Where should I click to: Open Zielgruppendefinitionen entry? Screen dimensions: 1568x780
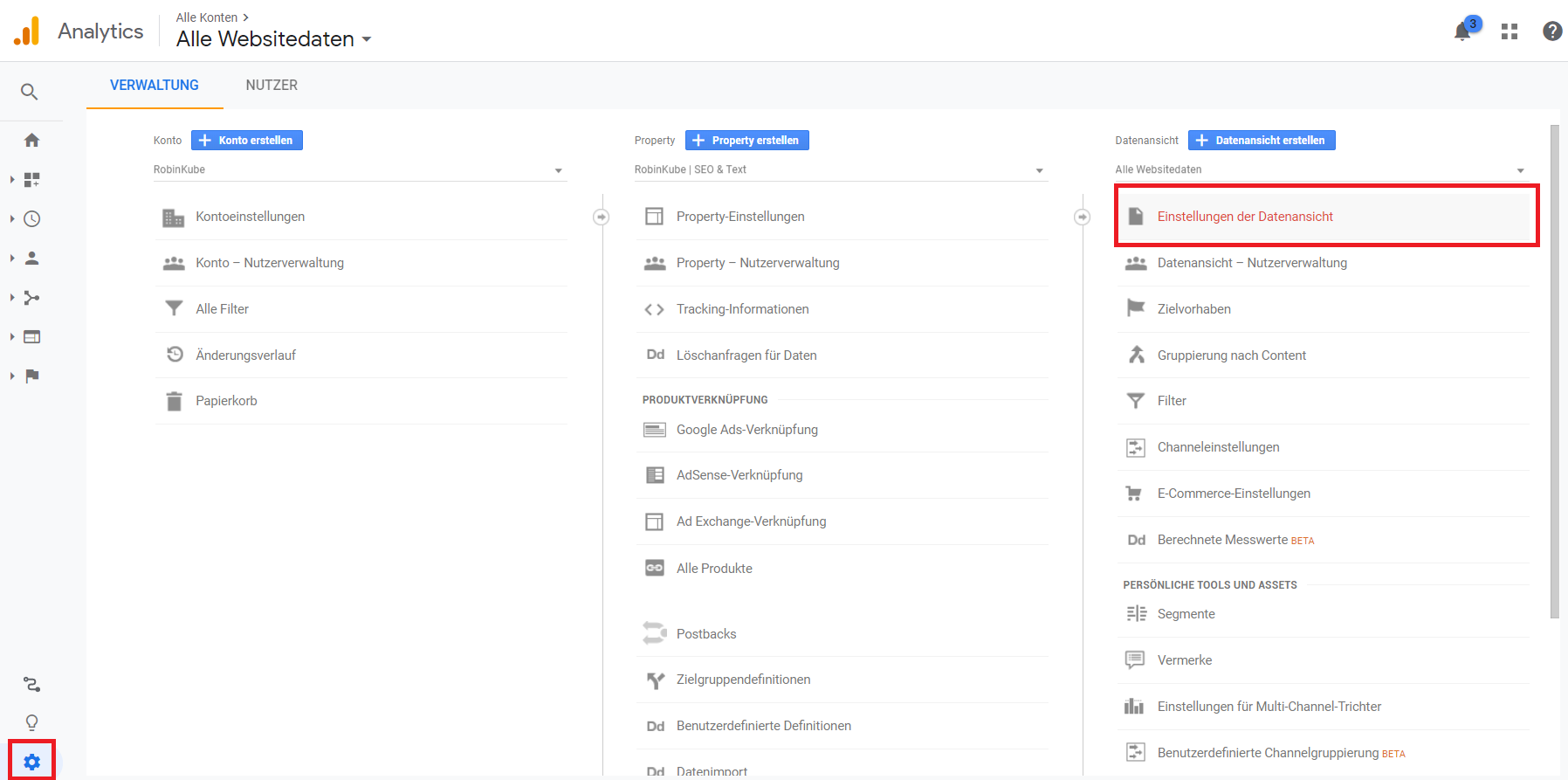(842, 680)
